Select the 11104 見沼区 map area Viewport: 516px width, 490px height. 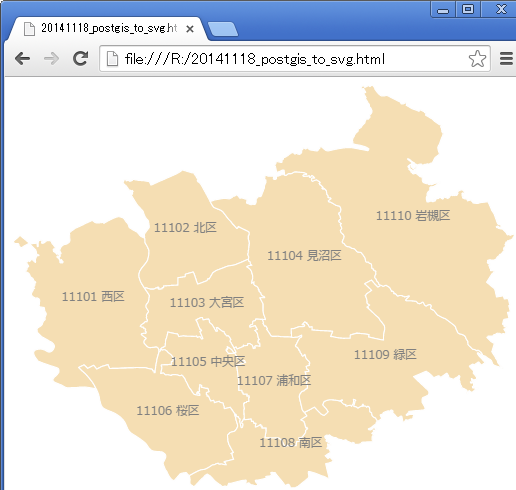[304, 256]
